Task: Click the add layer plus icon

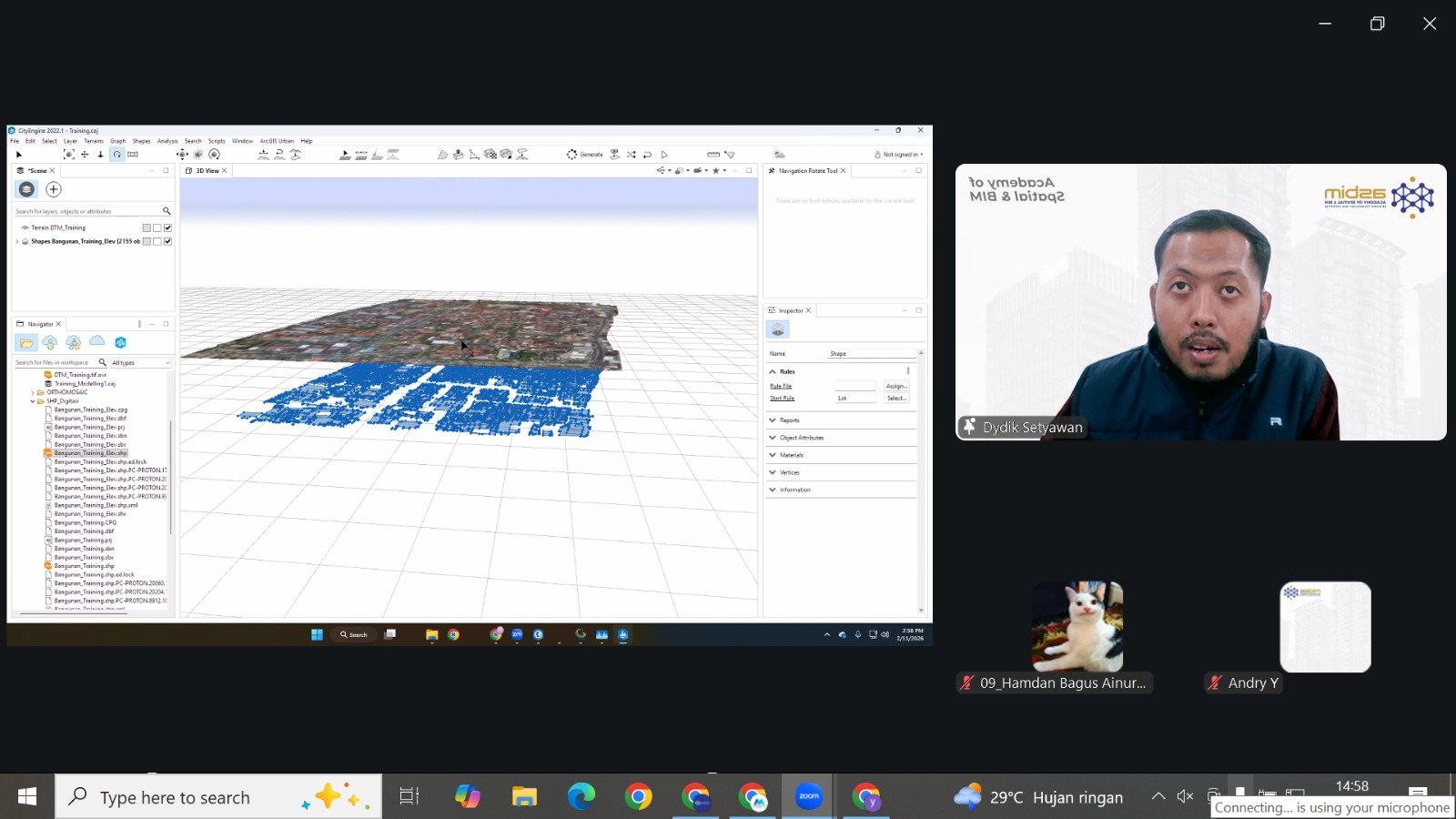Action: (54, 189)
